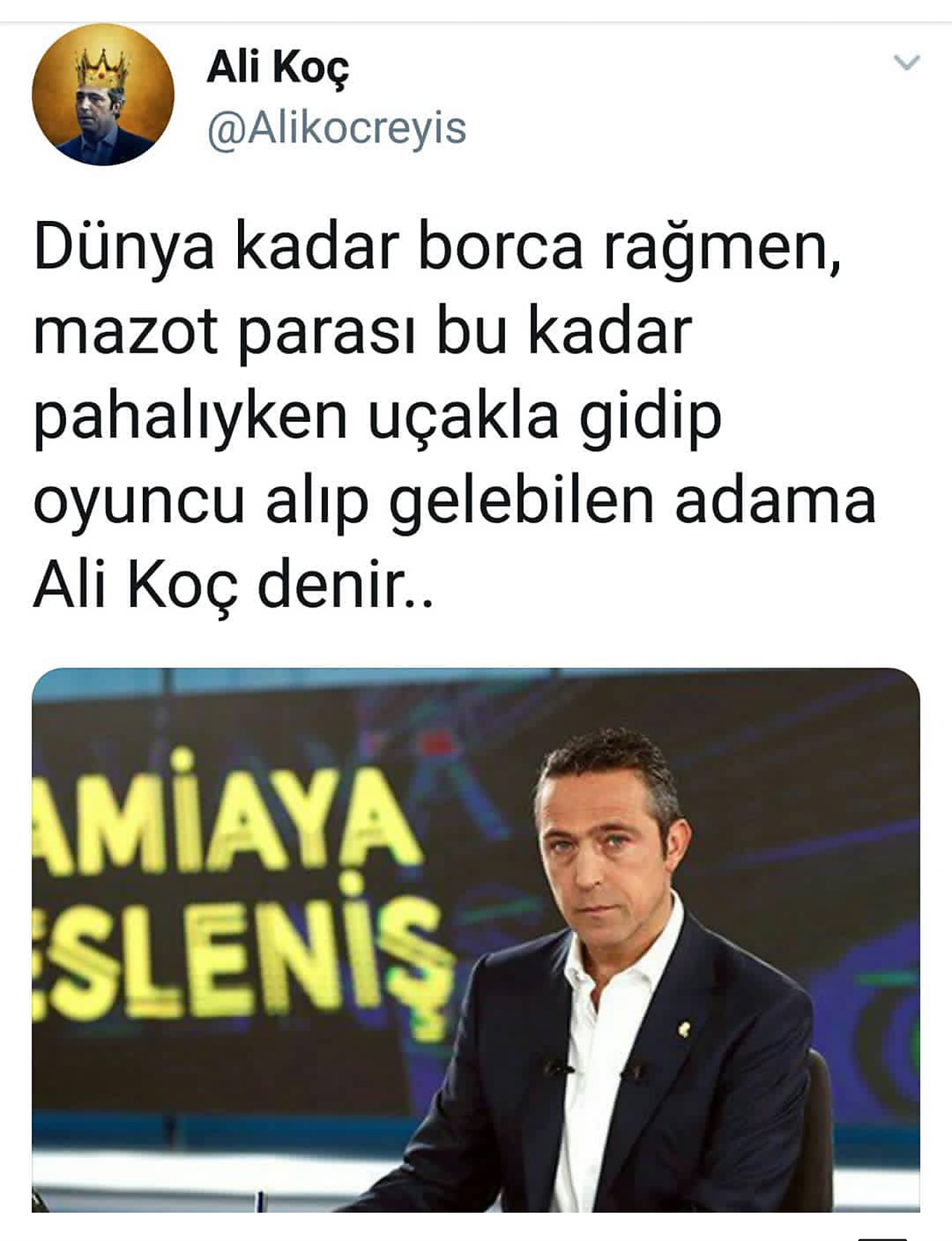This screenshot has height=1241, width=952.
Task: Open the crowned profile avatar picture
Action: point(103,94)
